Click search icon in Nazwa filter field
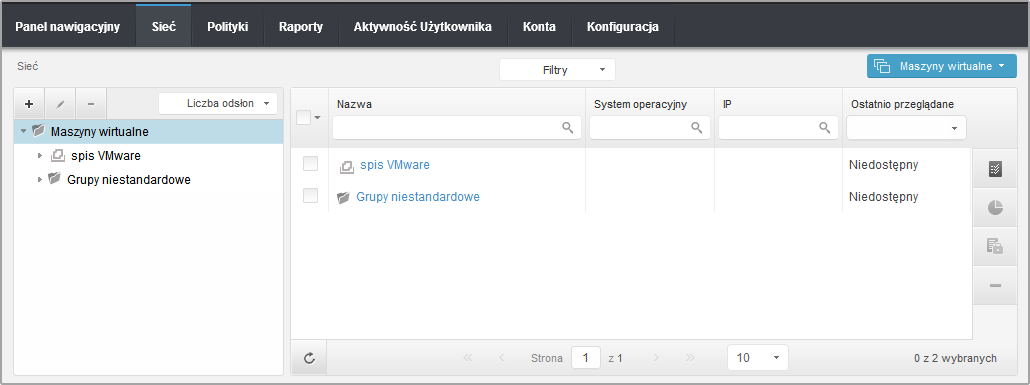This screenshot has height=385, width=1030. coord(568,128)
